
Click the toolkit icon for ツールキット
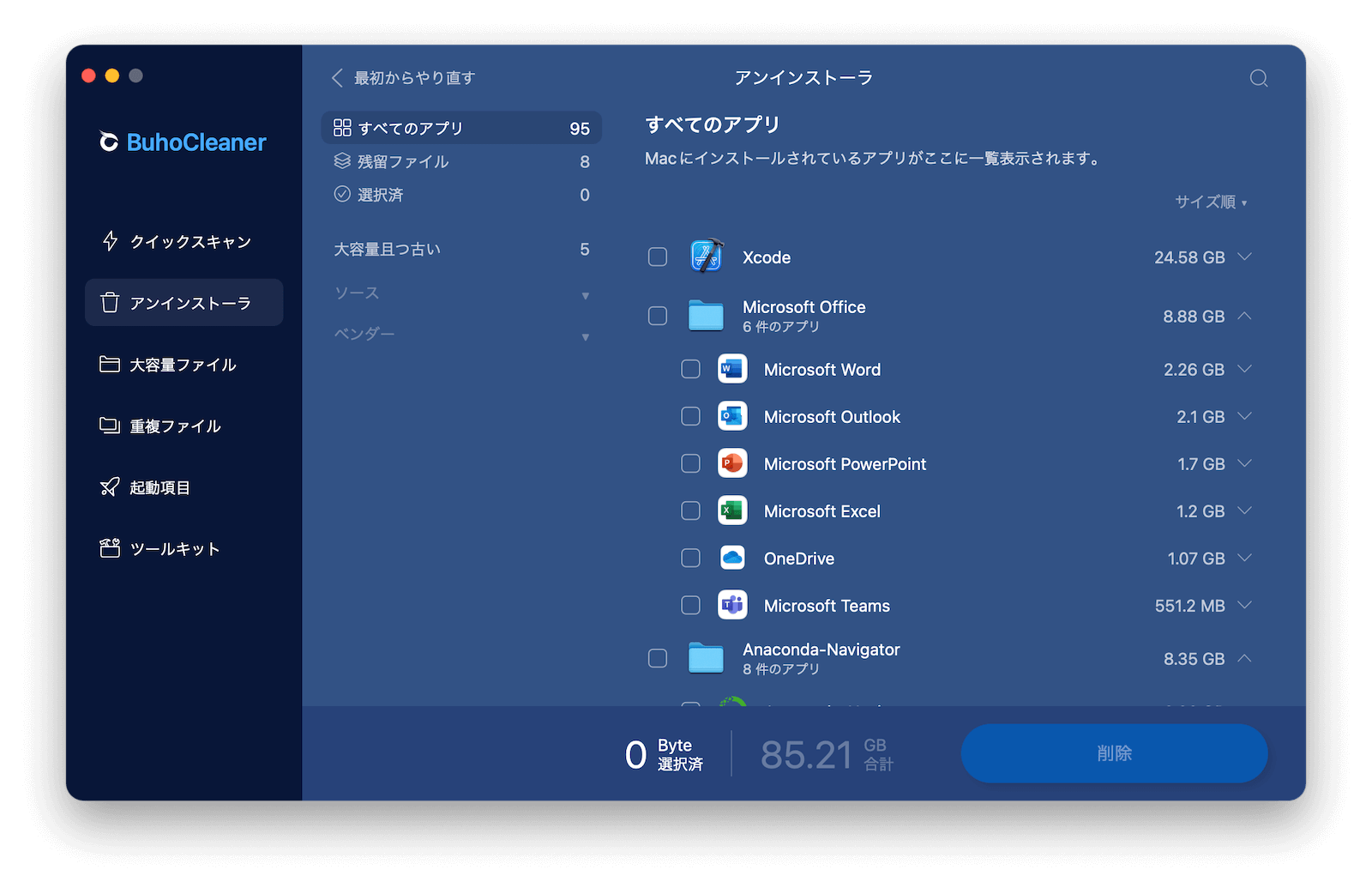coord(110,548)
